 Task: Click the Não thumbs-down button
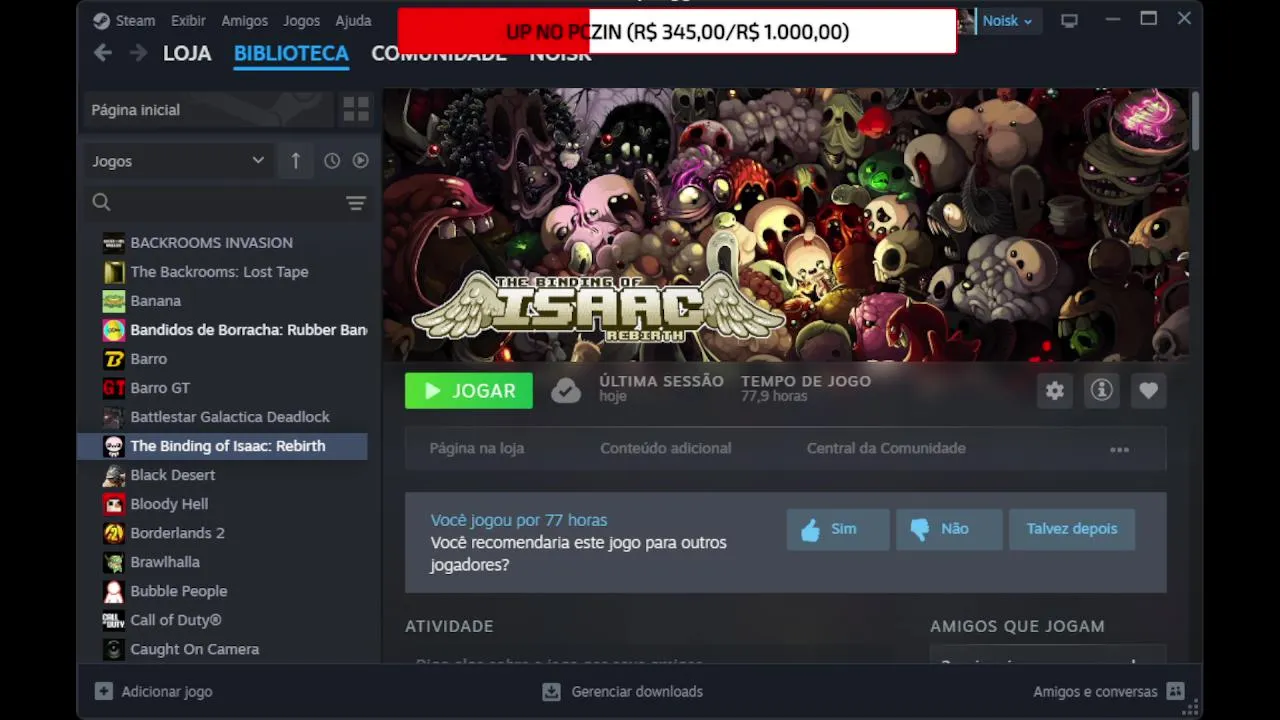coord(949,529)
